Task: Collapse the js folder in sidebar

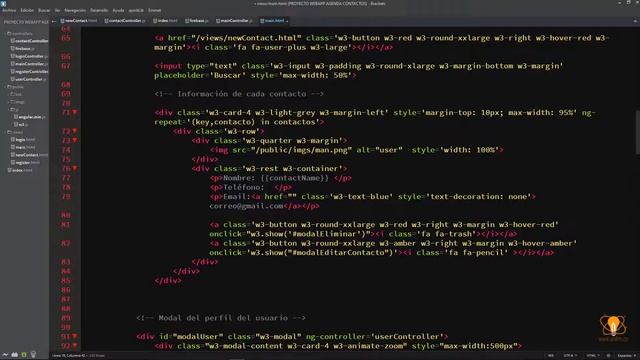Action: point(14,109)
